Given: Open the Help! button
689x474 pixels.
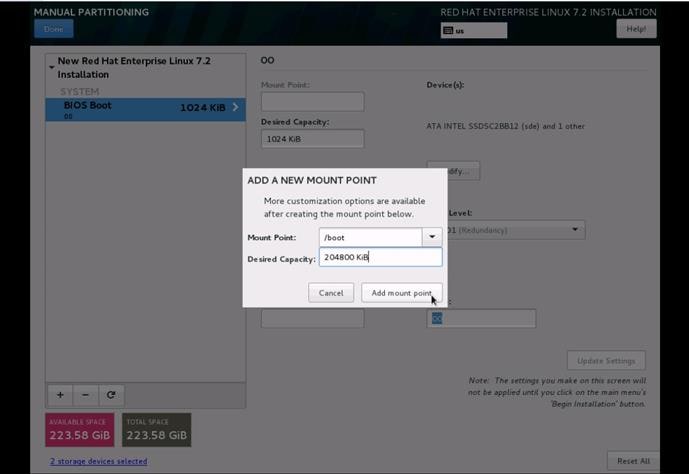Looking at the screenshot, I should tap(636, 29).
